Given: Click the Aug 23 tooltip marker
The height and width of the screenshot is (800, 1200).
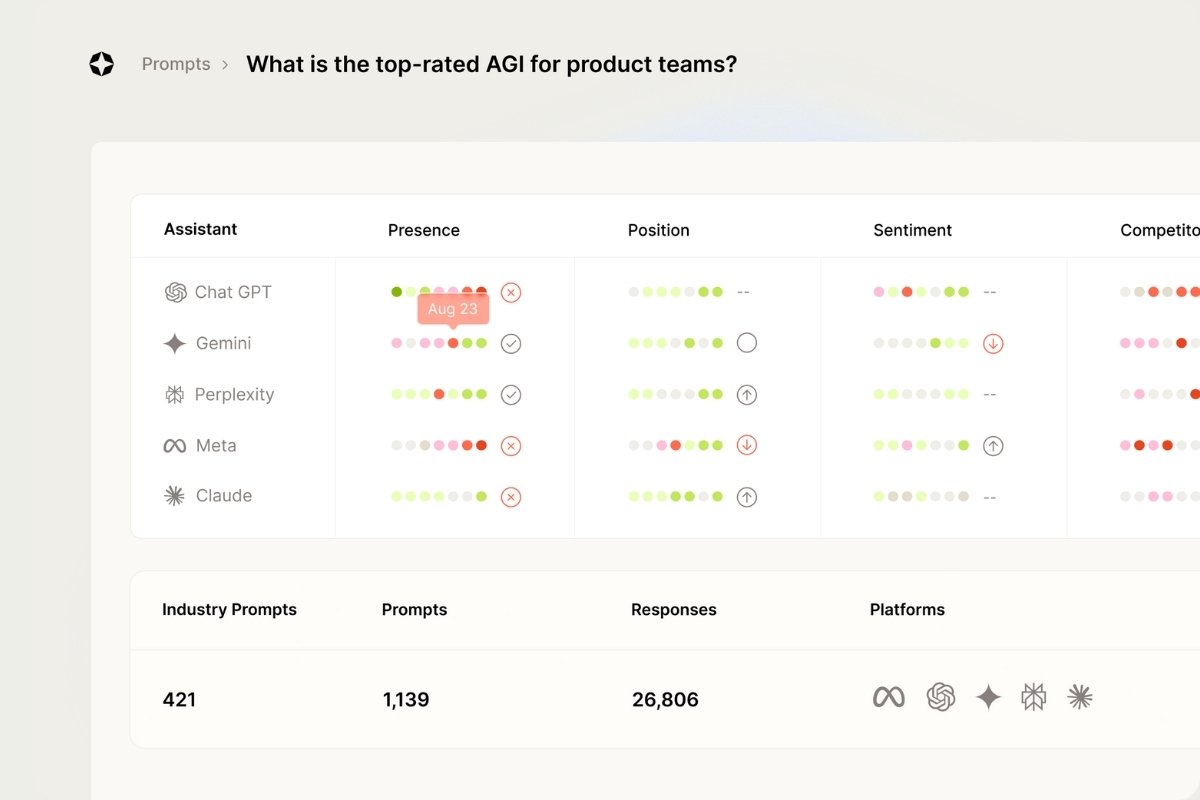Looking at the screenshot, I should (x=453, y=309).
